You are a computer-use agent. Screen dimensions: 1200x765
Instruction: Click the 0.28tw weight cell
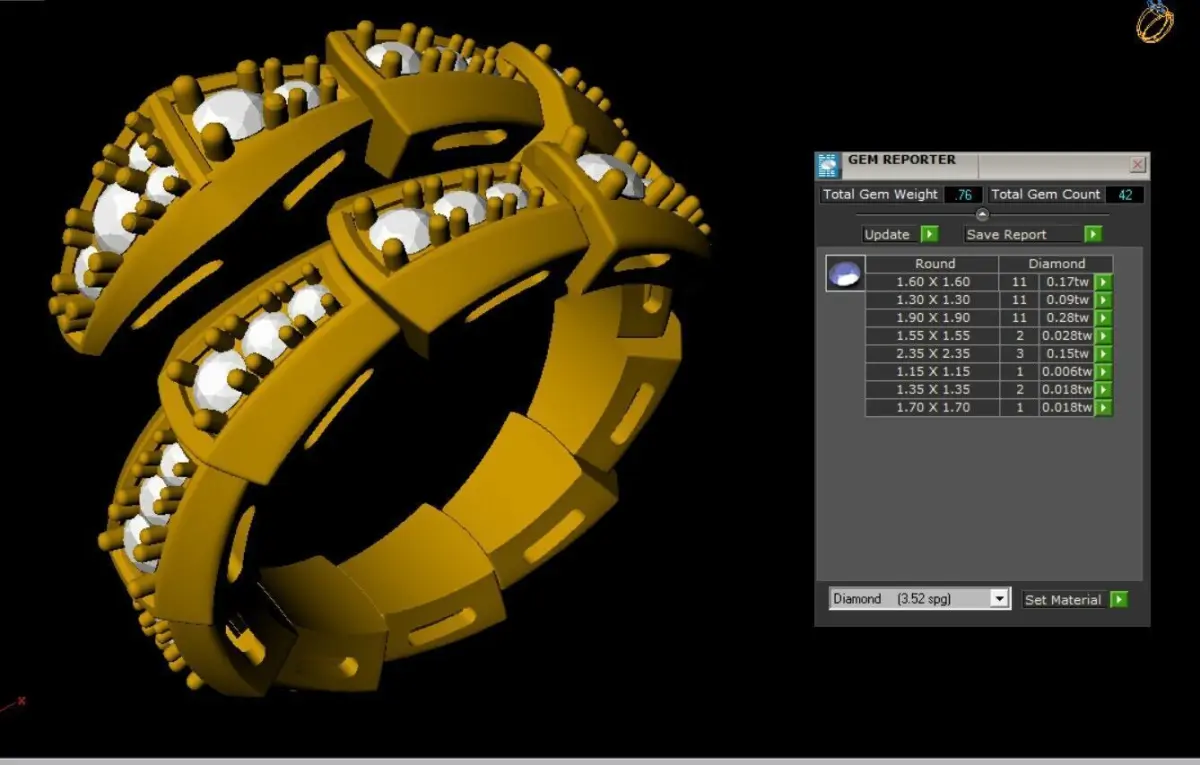(x=1067, y=318)
